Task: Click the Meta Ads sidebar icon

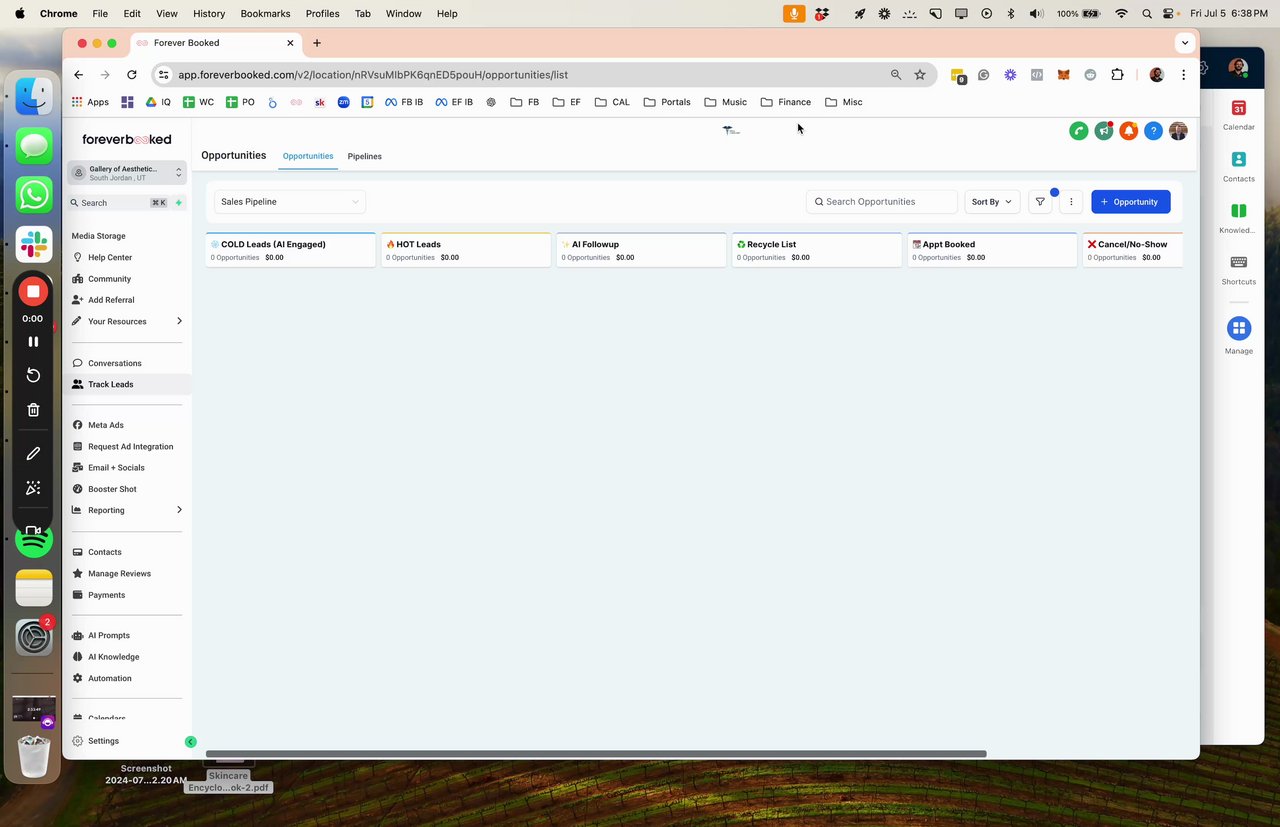Action: pos(78,425)
